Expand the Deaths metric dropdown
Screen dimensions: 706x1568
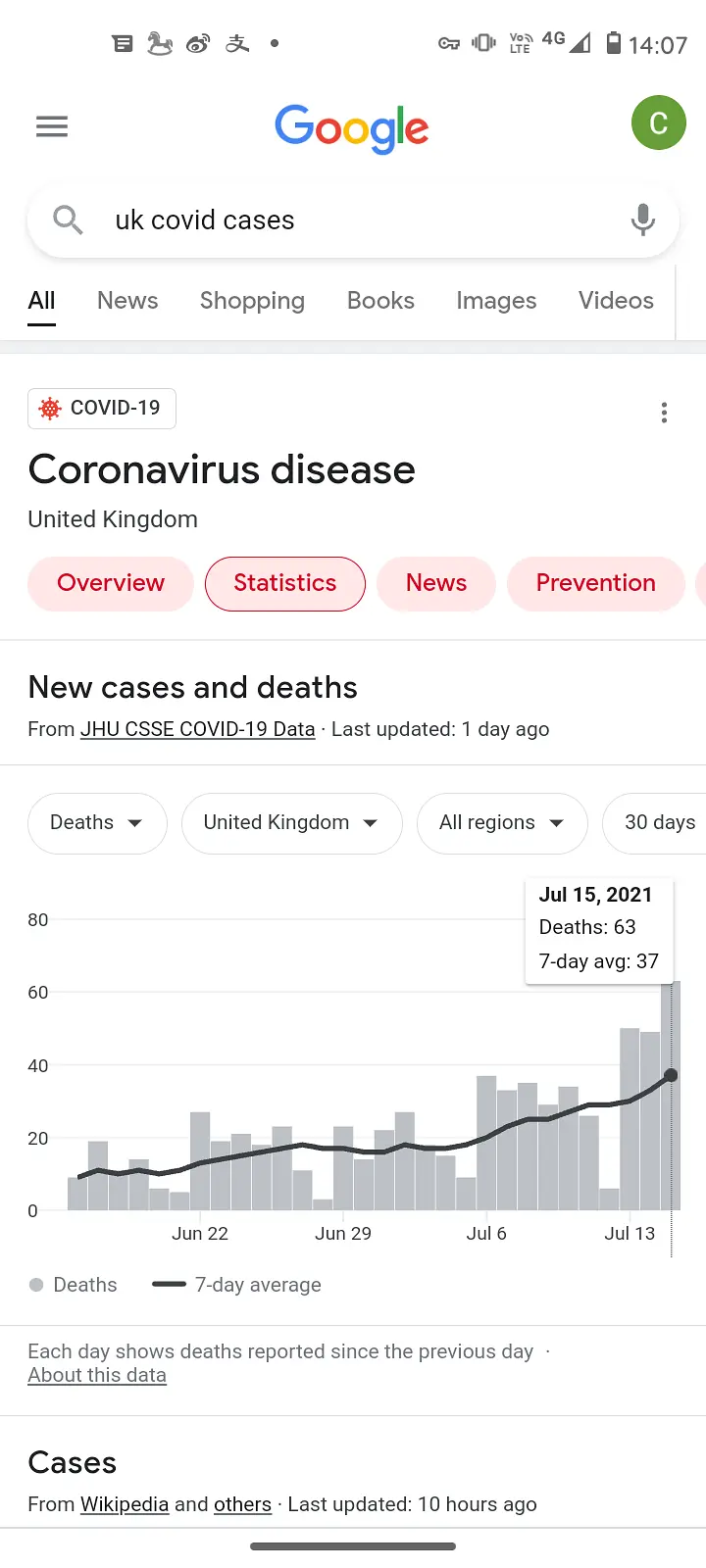[x=97, y=823]
